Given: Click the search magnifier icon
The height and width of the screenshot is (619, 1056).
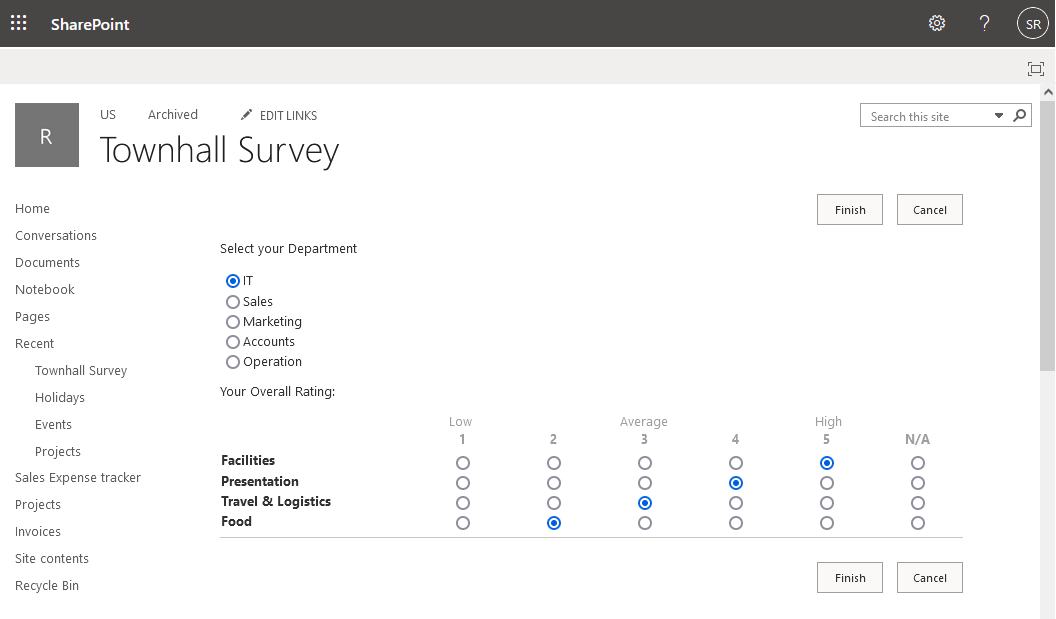Looking at the screenshot, I should coord(1019,115).
